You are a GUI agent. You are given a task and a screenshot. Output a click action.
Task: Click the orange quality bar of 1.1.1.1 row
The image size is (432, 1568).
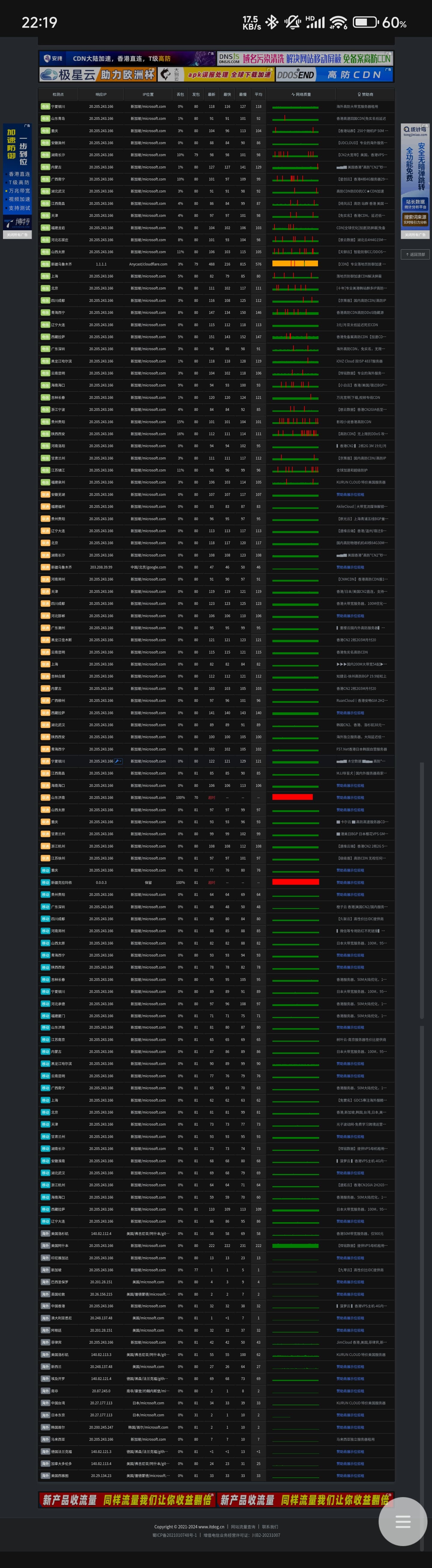click(295, 264)
